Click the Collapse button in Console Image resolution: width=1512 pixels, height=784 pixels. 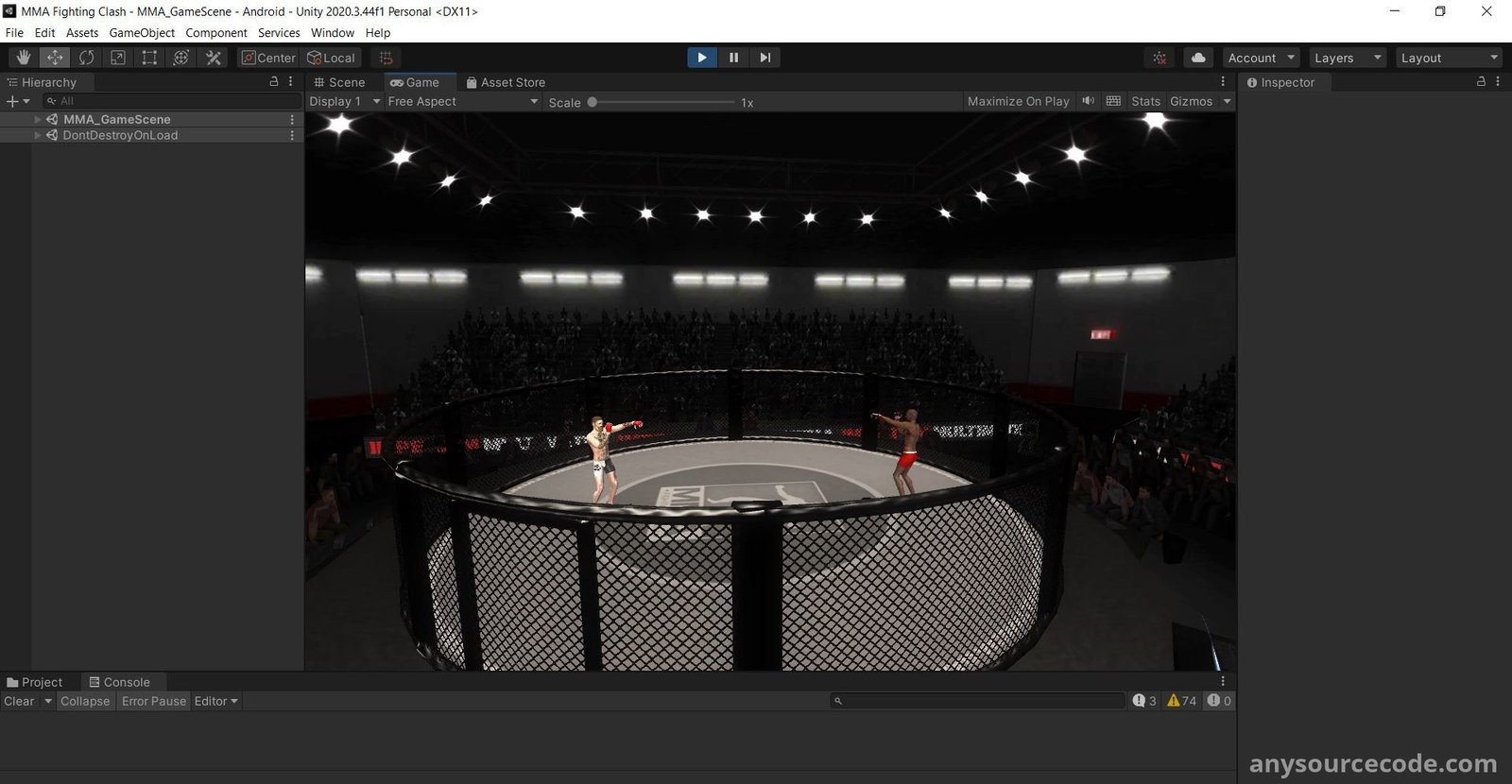(x=85, y=701)
